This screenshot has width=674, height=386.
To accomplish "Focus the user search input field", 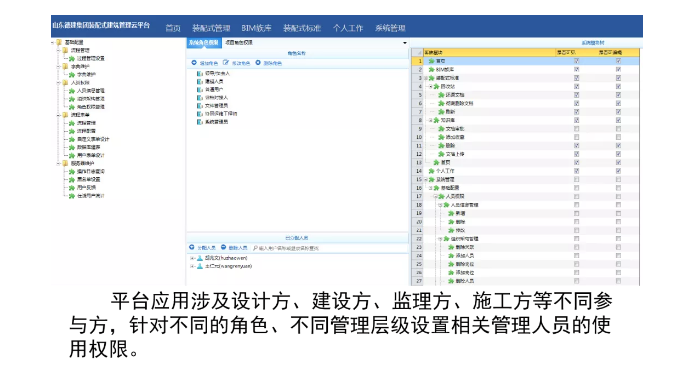I will pyautogui.click(x=329, y=248).
